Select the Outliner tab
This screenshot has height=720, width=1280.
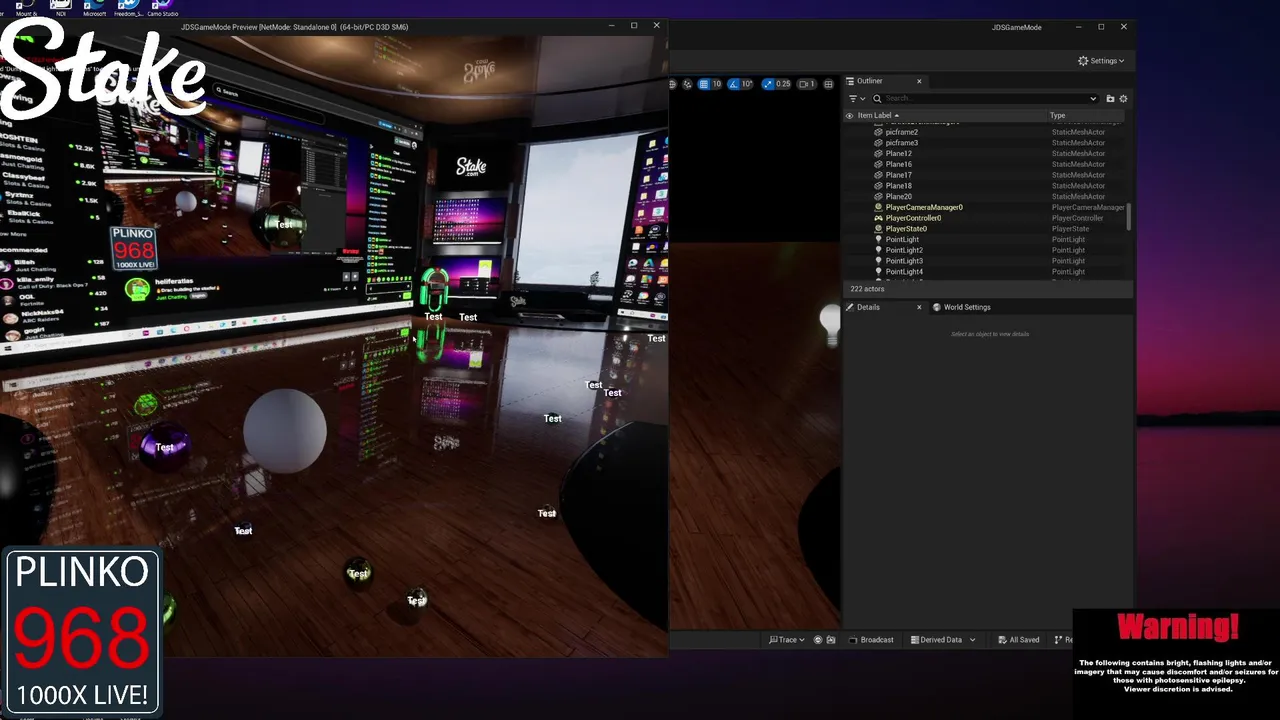coord(870,81)
